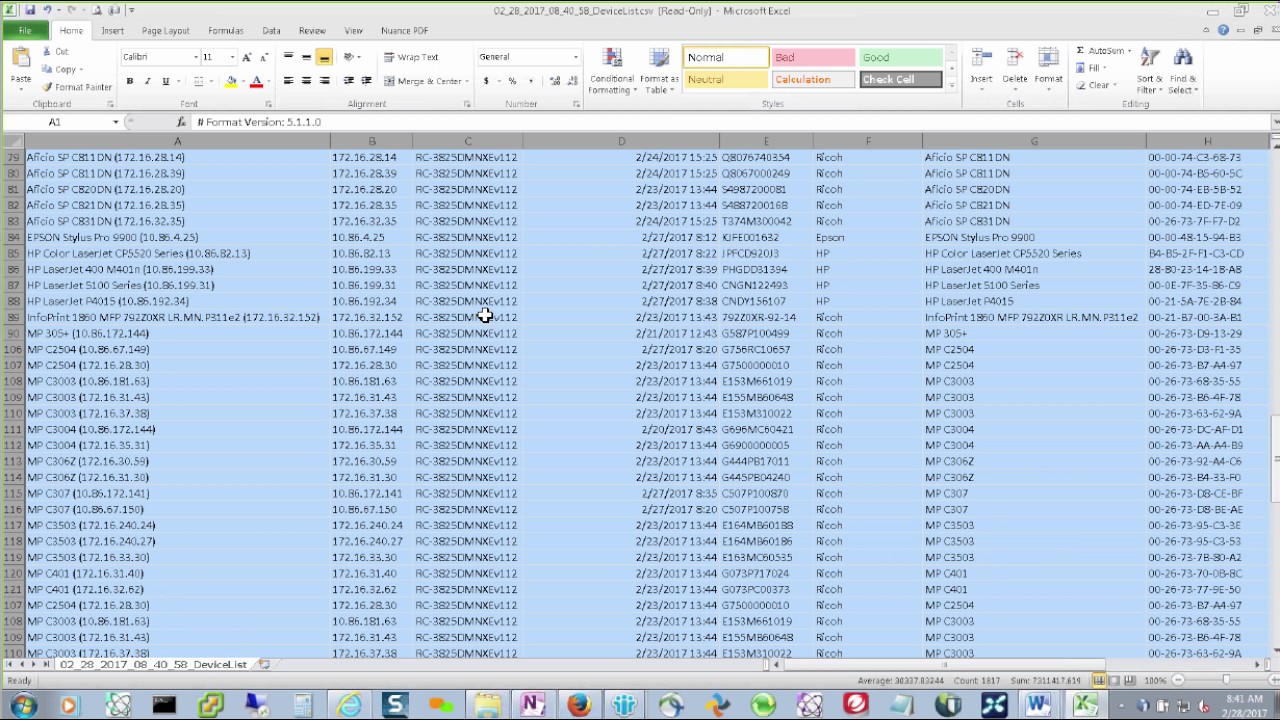Toggle middle align

(306, 57)
